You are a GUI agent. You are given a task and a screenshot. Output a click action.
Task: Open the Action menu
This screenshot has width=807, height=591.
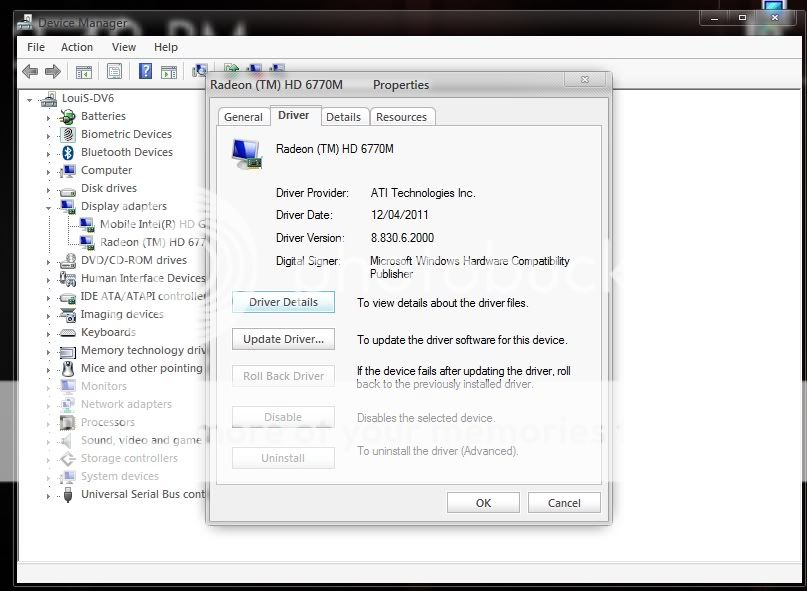pos(77,47)
